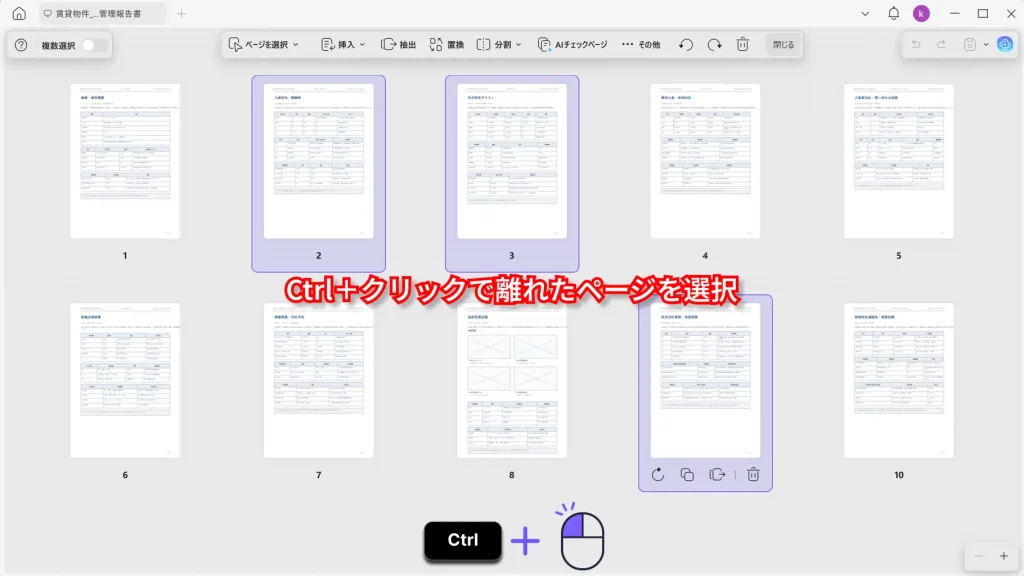Select page 3 thumbnail
This screenshot has height=576, width=1024.
click(x=512, y=161)
